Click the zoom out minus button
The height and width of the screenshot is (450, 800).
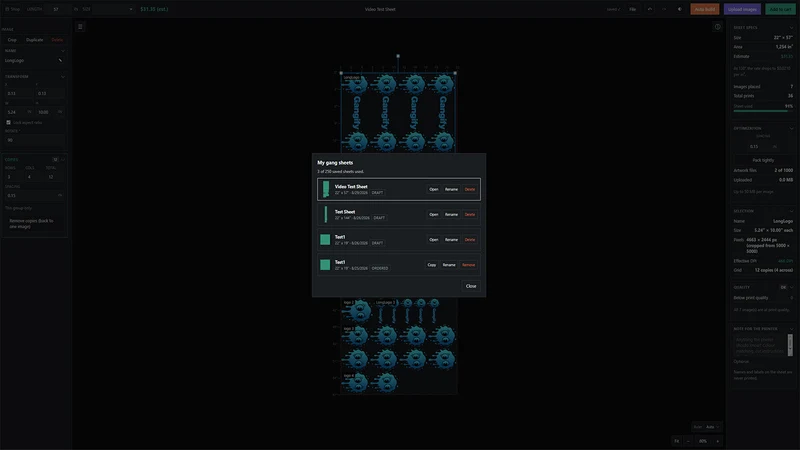(x=688, y=441)
